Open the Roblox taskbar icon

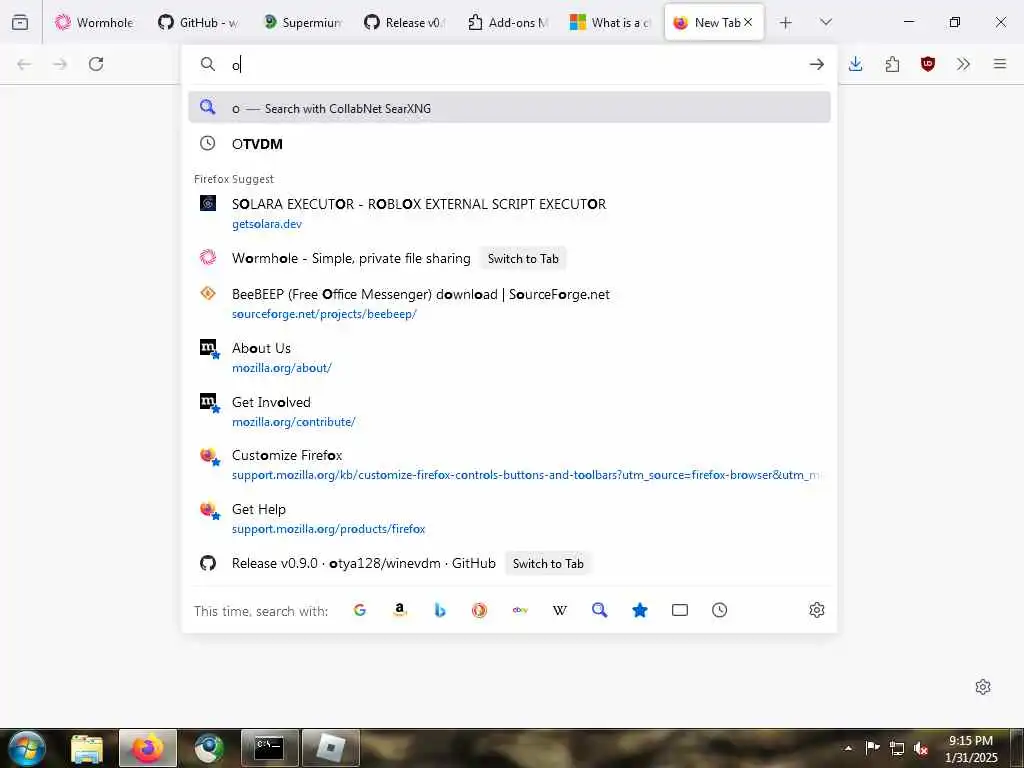(x=331, y=748)
